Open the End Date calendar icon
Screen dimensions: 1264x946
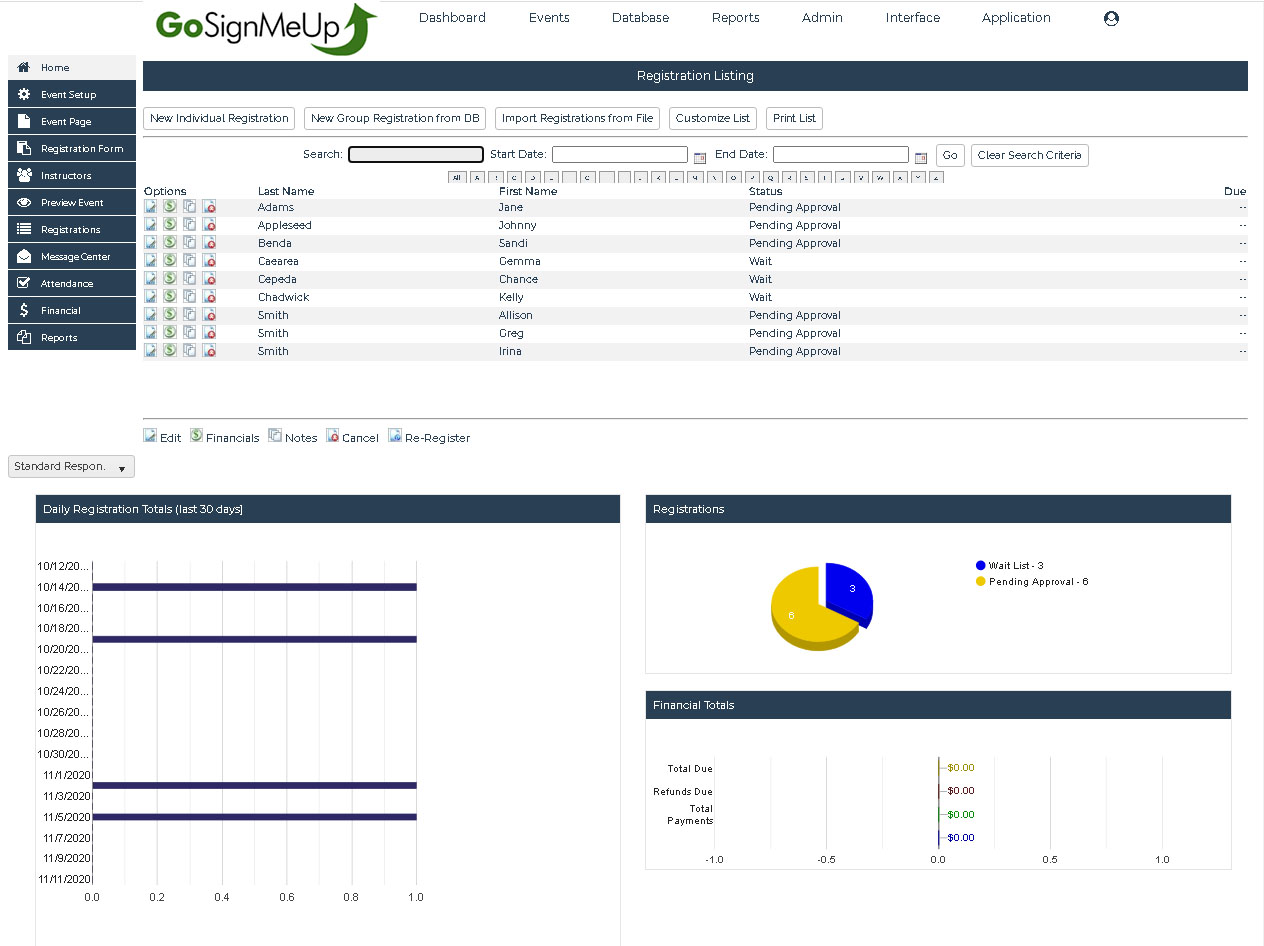[x=920, y=155]
